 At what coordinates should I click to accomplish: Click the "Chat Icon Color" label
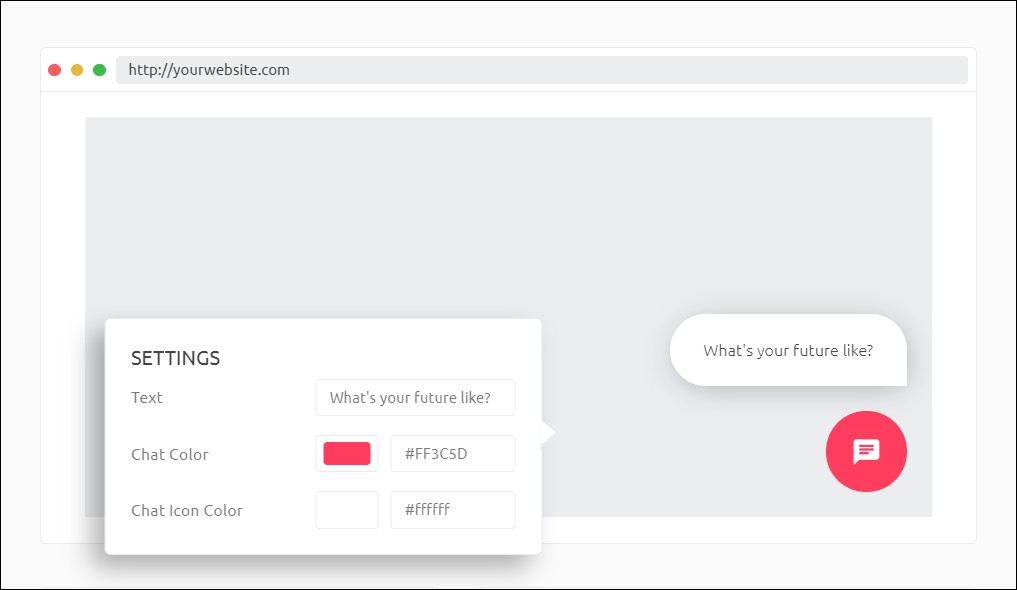pyautogui.click(x=187, y=510)
